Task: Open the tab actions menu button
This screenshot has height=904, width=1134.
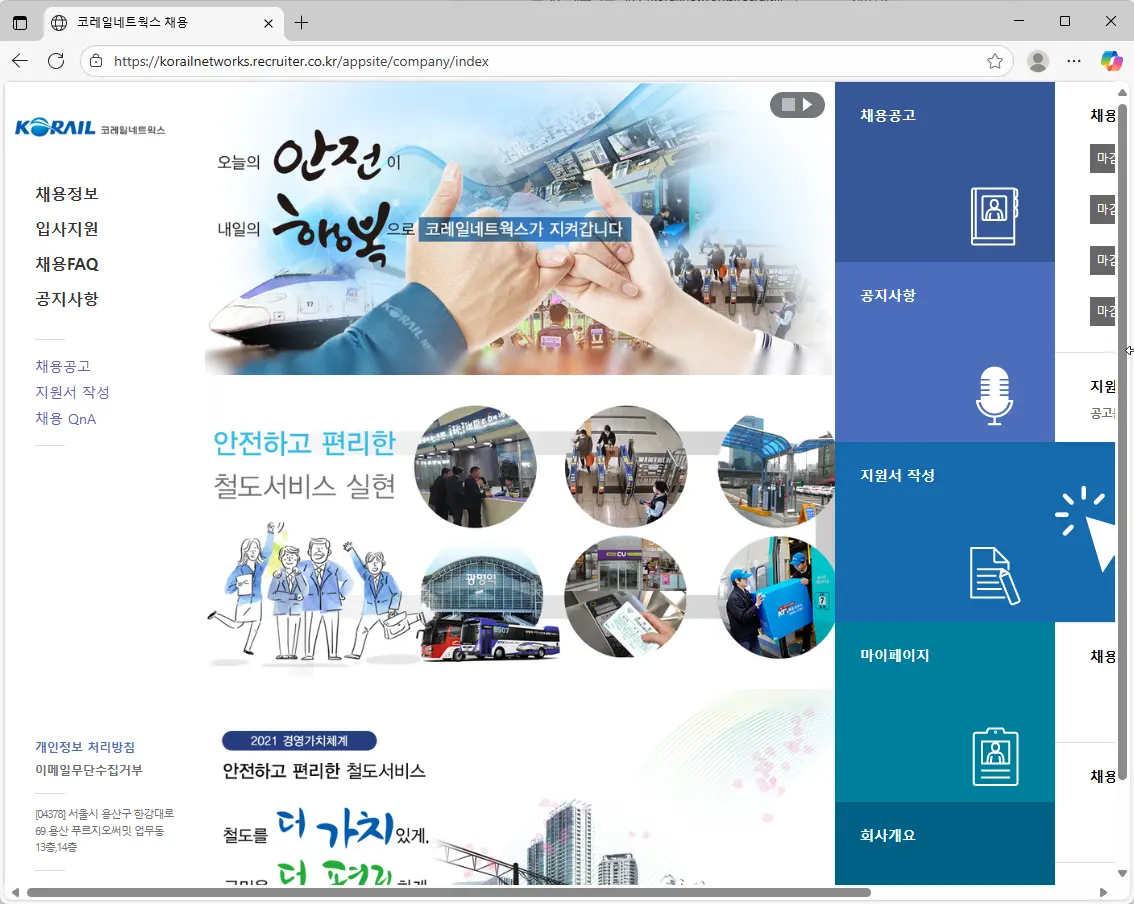Action: [20, 22]
